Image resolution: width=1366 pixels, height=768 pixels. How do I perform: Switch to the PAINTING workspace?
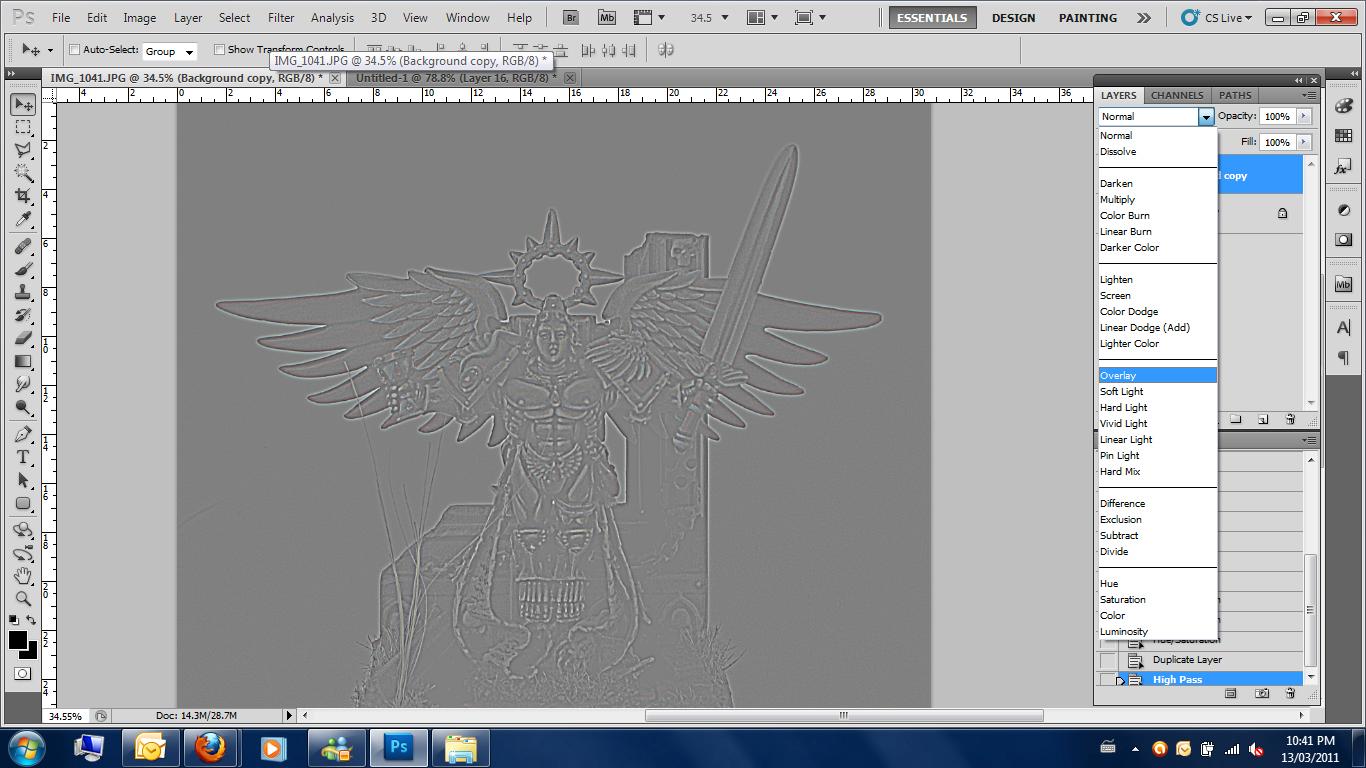pyautogui.click(x=1088, y=18)
